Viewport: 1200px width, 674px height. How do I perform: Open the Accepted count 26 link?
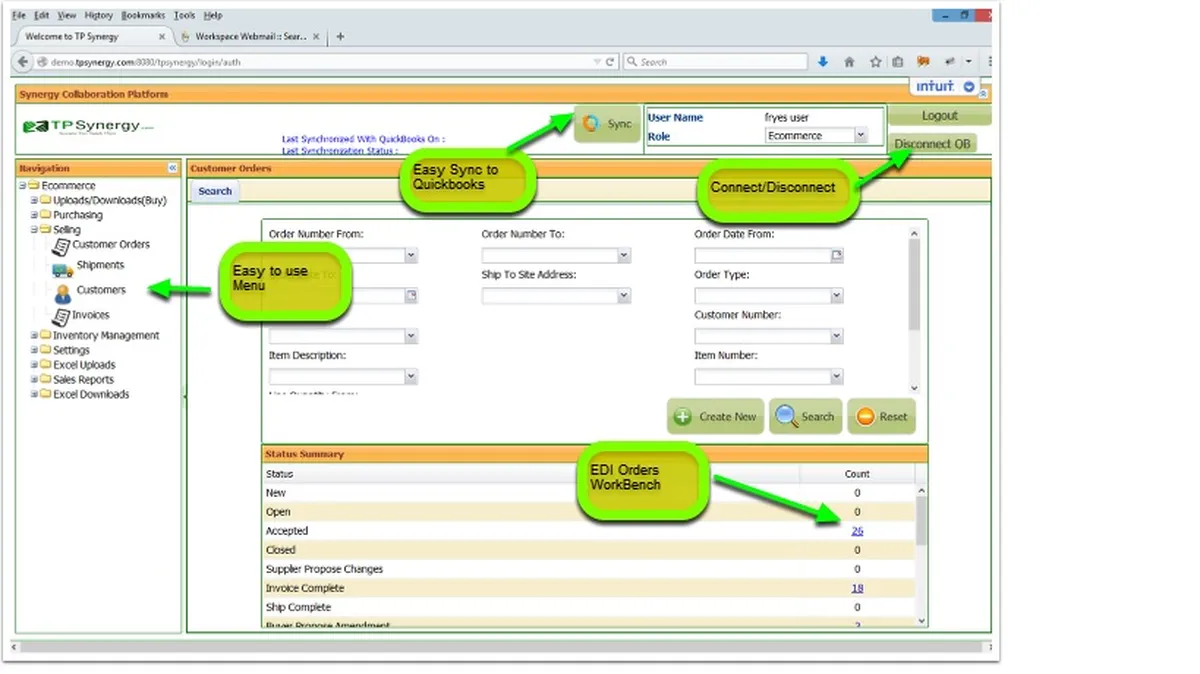[857, 531]
